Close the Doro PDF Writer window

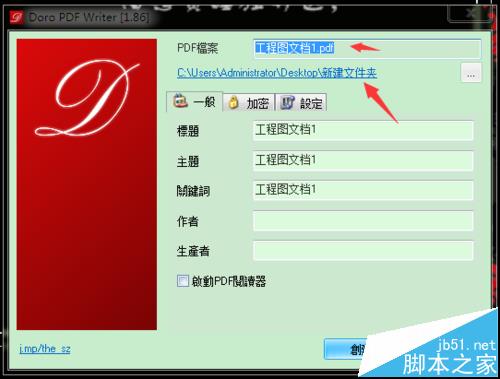tap(470, 13)
